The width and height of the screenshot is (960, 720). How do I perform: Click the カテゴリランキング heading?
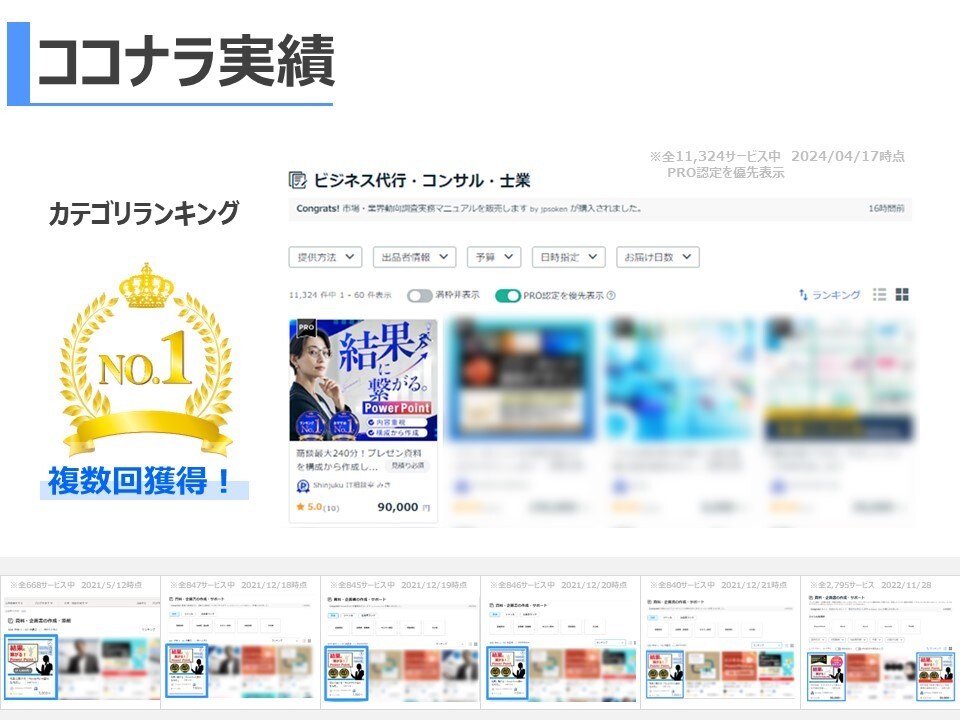point(144,213)
